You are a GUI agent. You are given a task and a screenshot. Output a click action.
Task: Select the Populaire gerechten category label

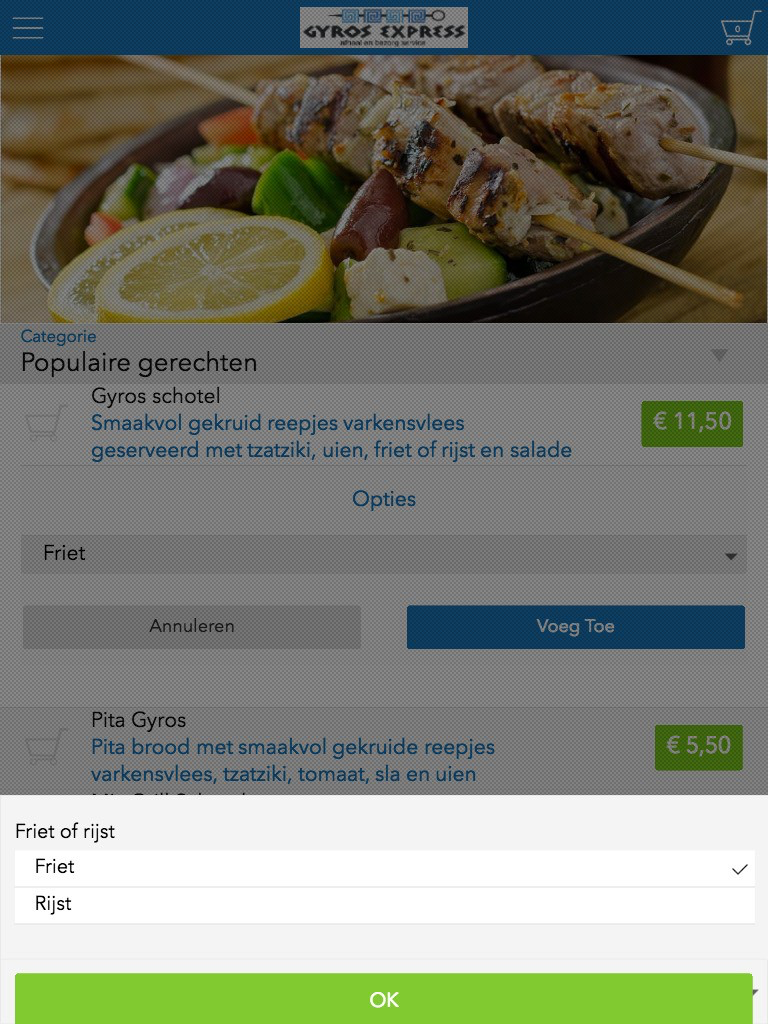click(139, 363)
